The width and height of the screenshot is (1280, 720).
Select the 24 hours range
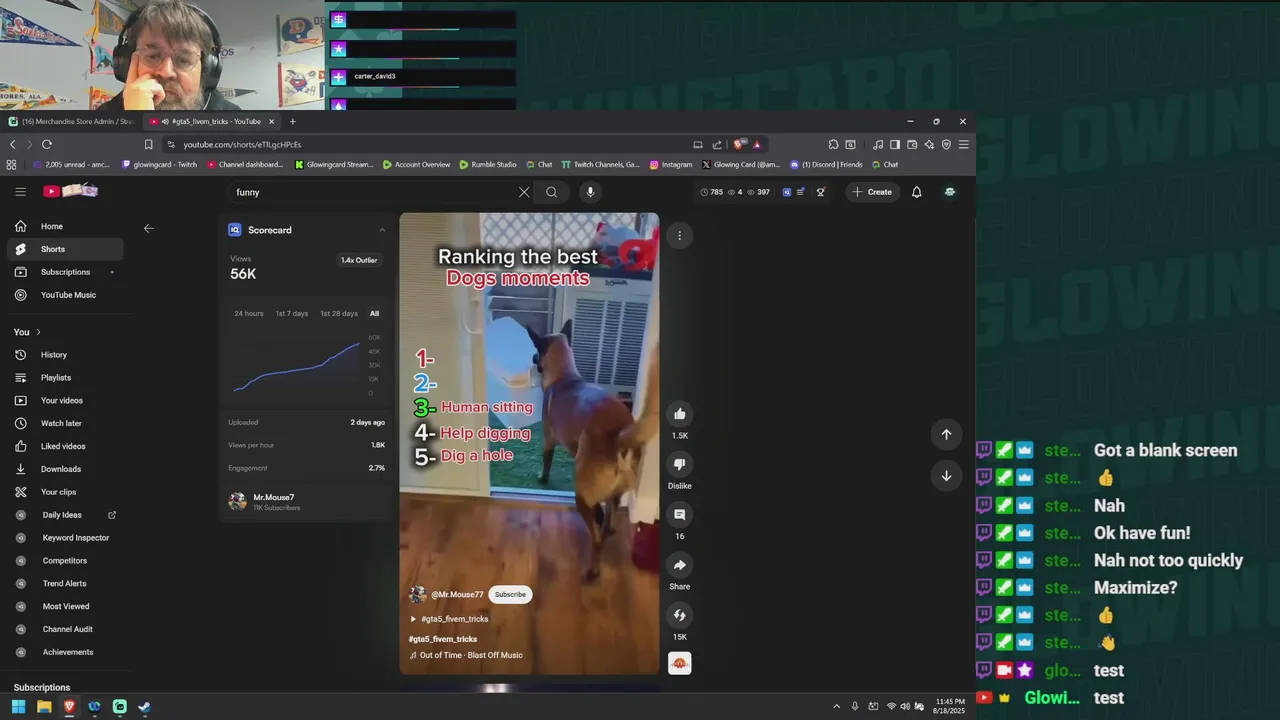click(x=249, y=314)
